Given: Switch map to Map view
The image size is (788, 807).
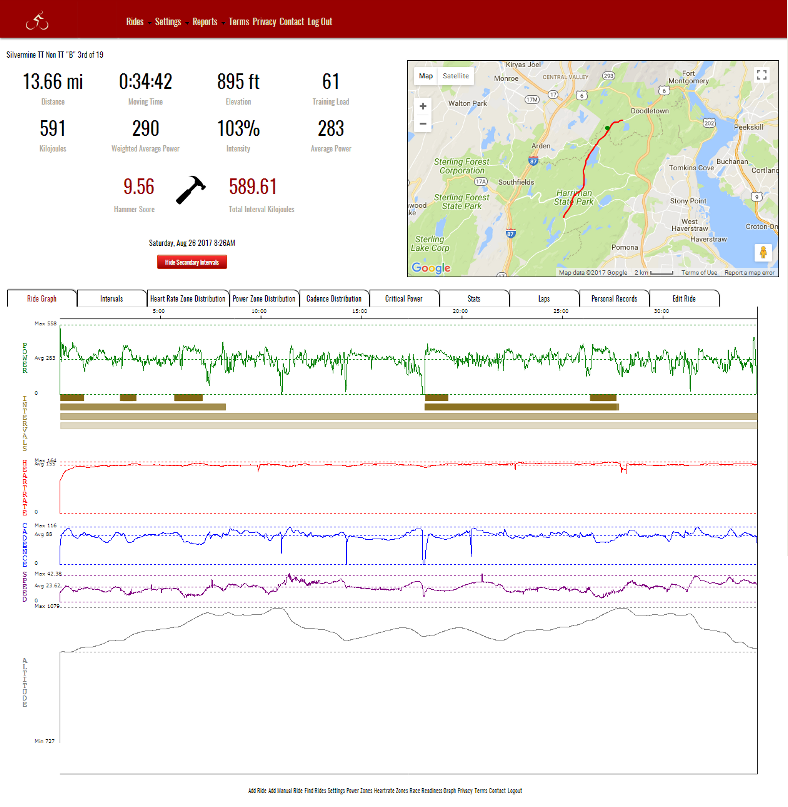Looking at the screenshot, I should [426, 76].
